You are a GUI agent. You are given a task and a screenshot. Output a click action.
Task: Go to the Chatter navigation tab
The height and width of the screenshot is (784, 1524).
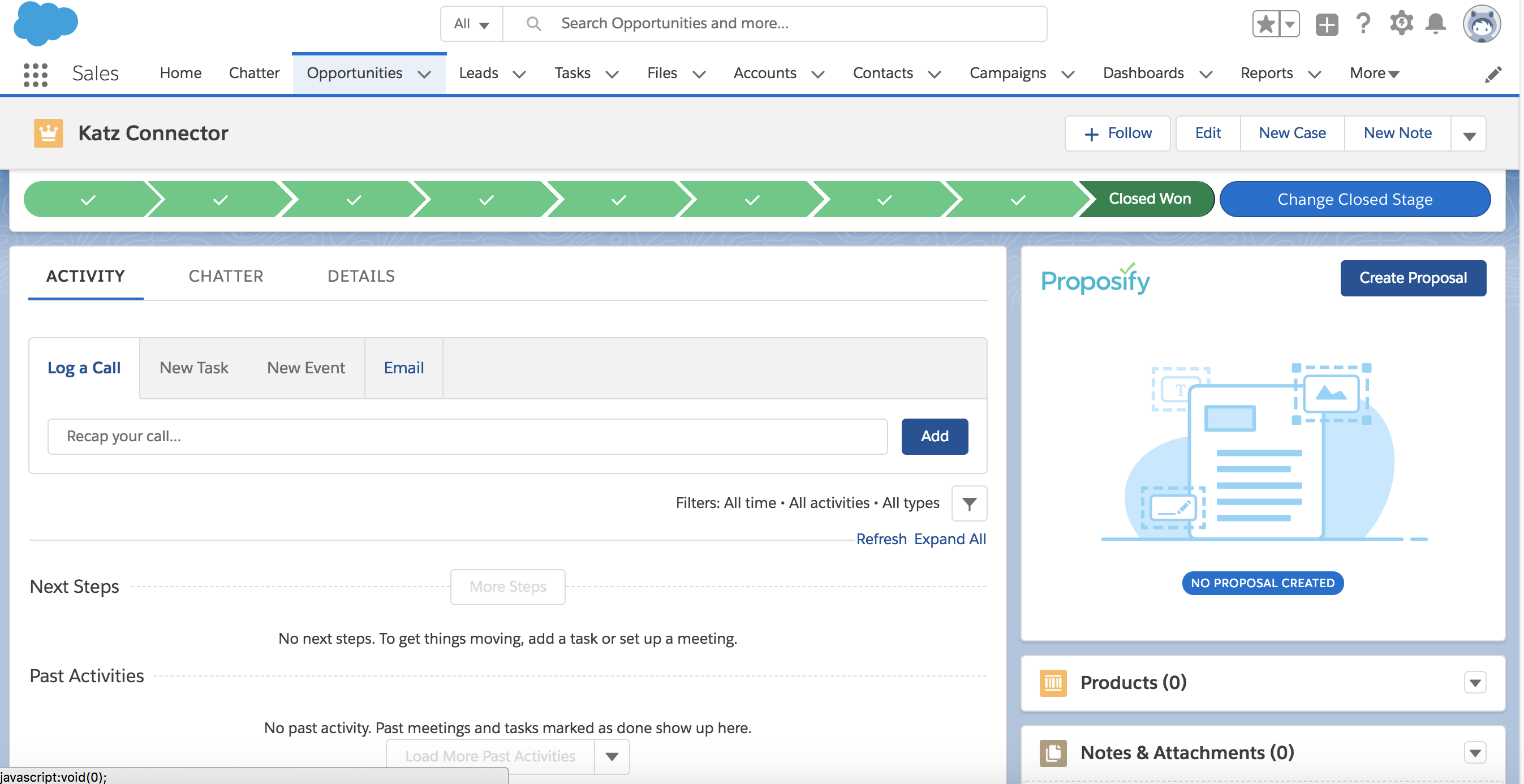[x=254, y=74]
